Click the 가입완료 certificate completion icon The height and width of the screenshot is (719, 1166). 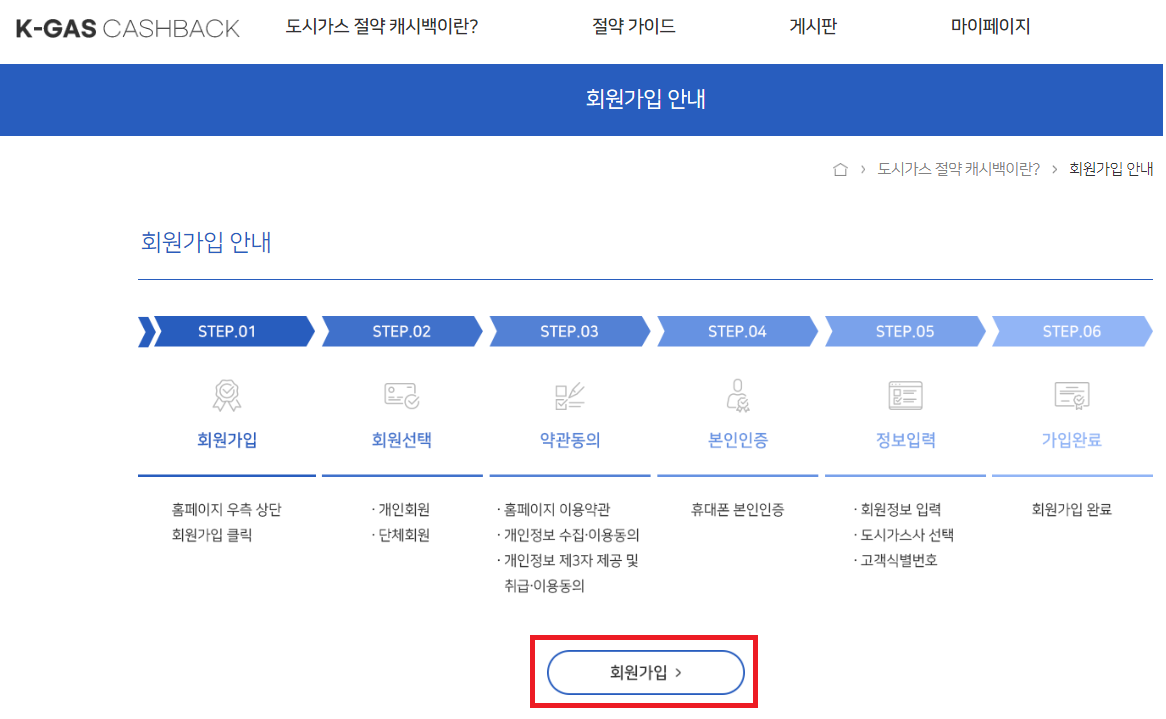(x=1072, y=394)
